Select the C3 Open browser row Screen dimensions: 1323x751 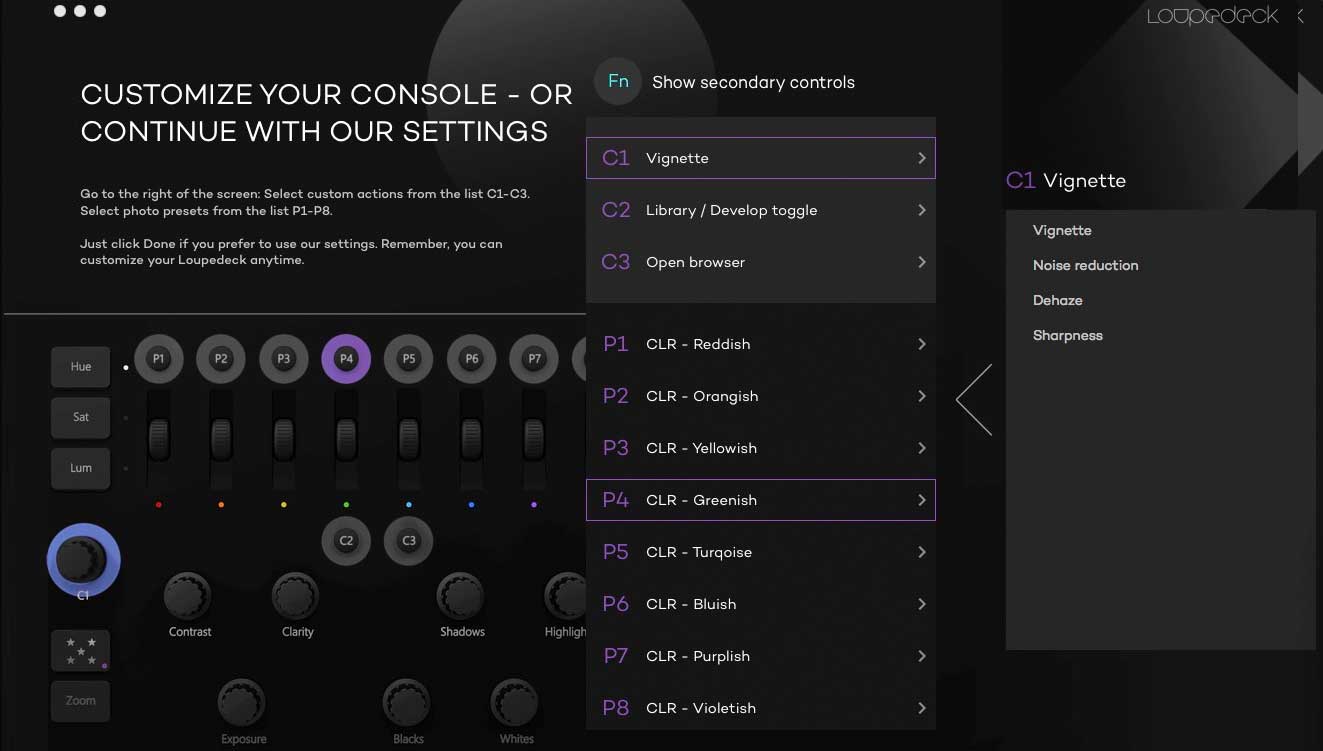(x=760, y=262)
